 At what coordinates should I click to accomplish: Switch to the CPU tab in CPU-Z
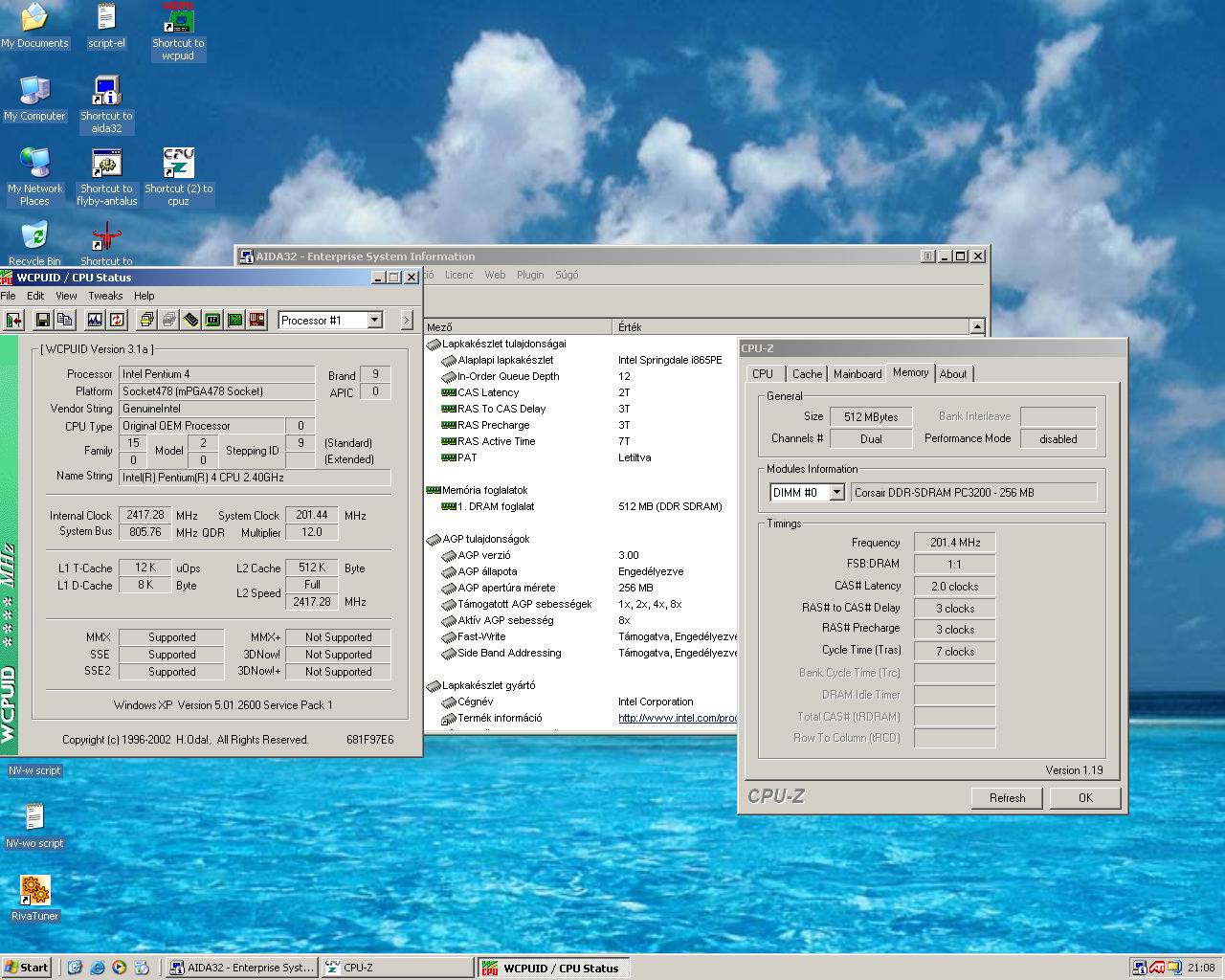pos(763,374)
